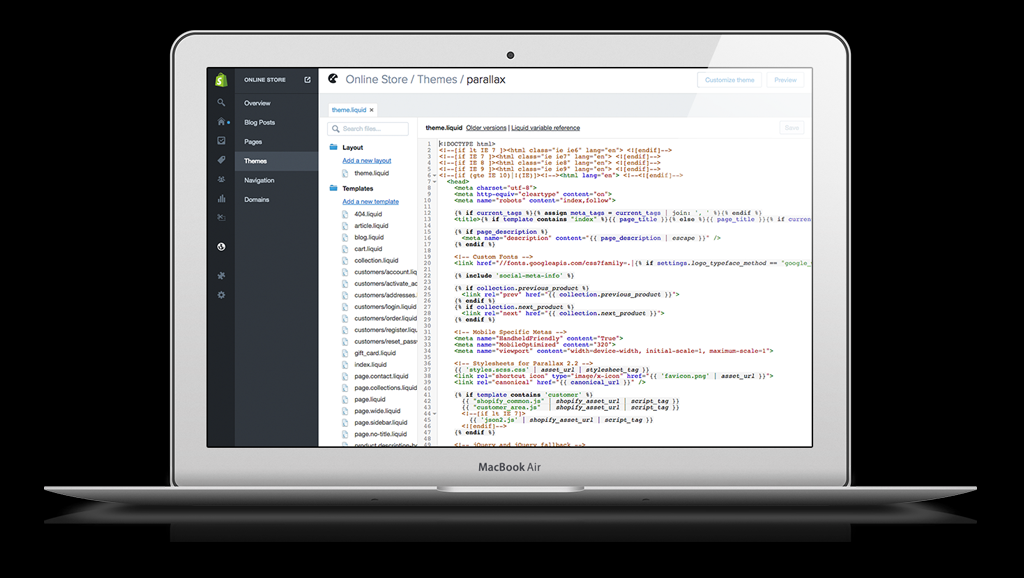Click the Customize theme button
This screenshot has height=578, width=1024.
pos(729,79)
